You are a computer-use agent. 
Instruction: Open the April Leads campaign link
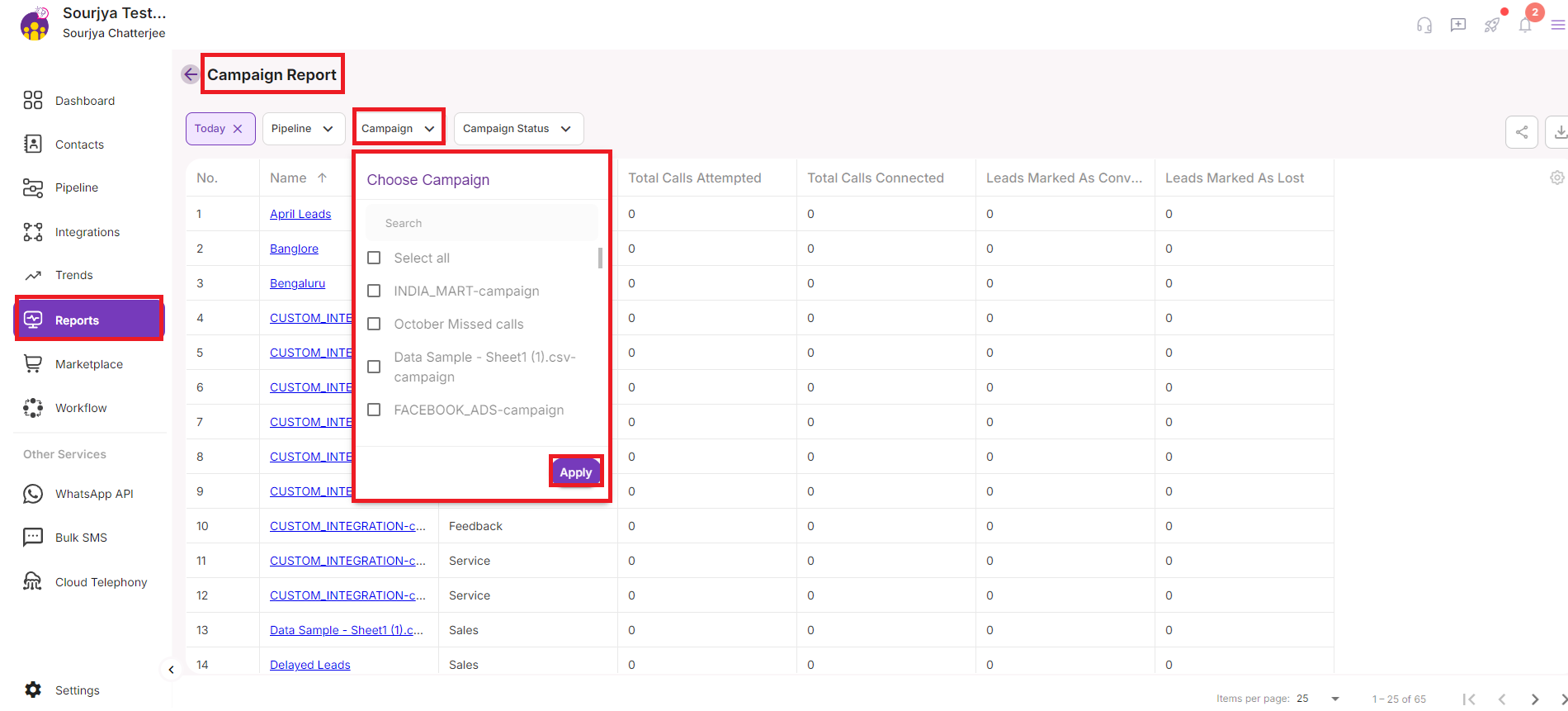click(x=300, y=214)
